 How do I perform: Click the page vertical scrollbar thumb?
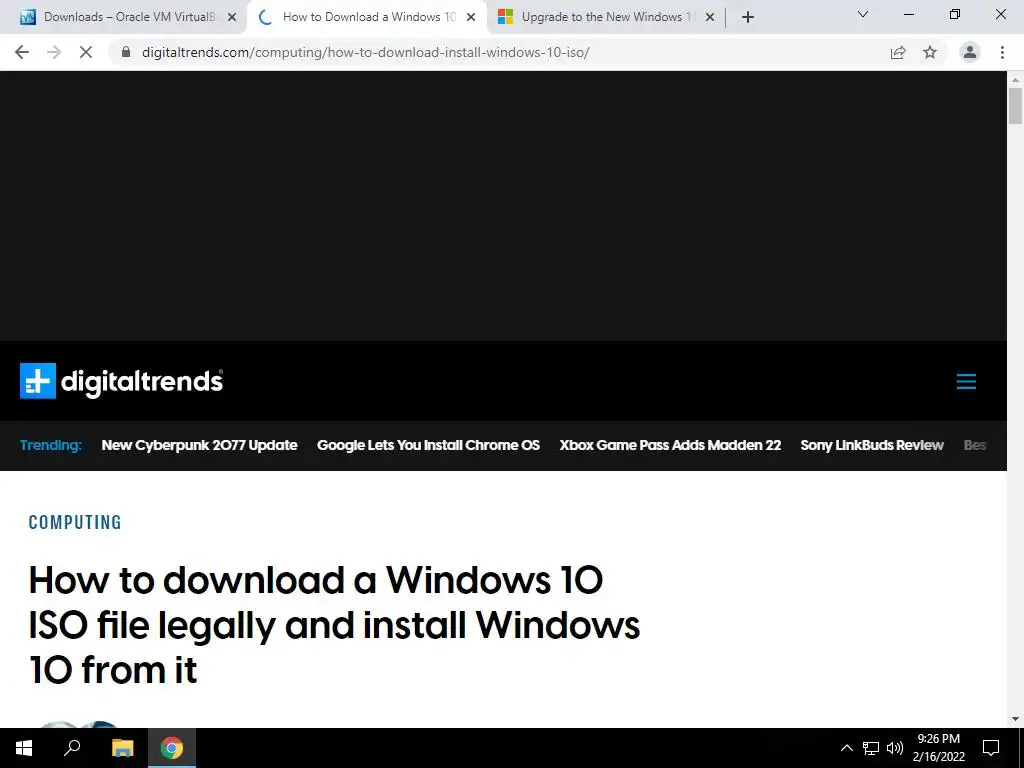pos(1015,105)
